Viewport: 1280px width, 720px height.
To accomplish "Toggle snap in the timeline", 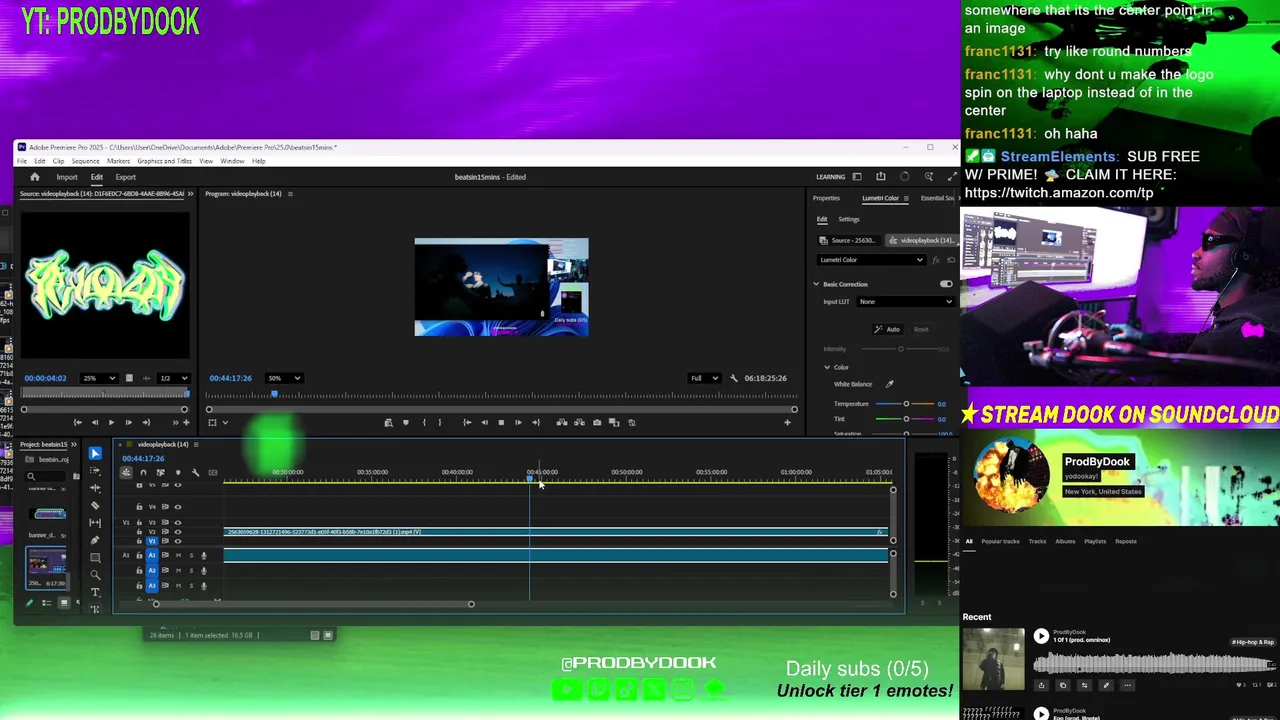I will coord(143,472).
